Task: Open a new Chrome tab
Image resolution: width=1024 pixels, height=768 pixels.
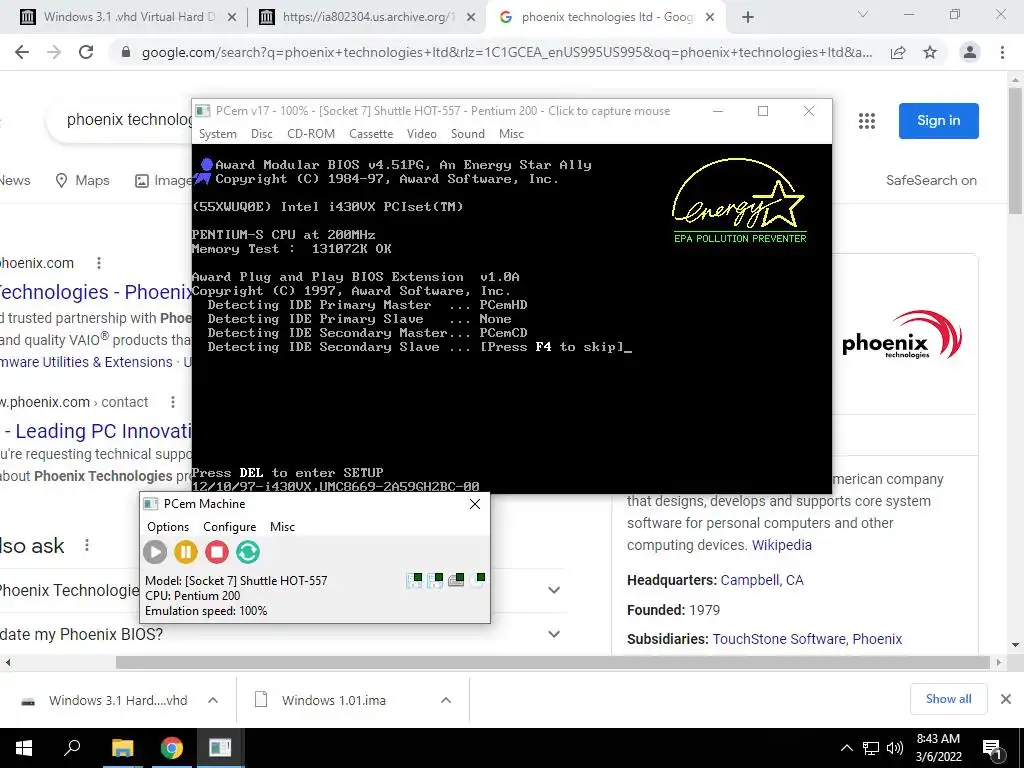Action: [748, 18]
